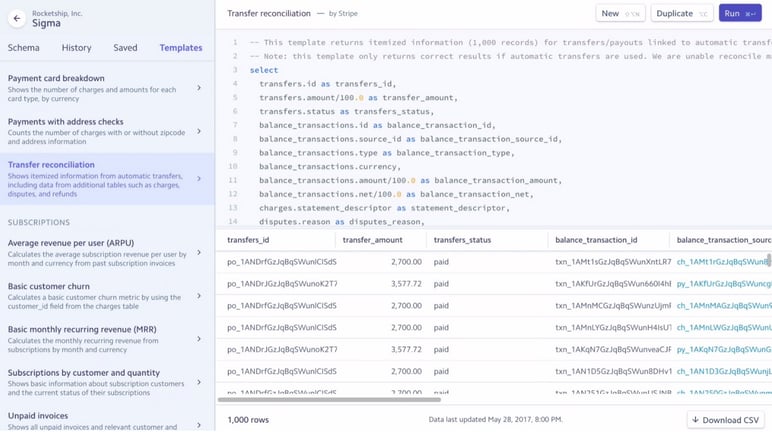Open the Basic customer churn template
The image size is (772, 432).
click(107, 296)
